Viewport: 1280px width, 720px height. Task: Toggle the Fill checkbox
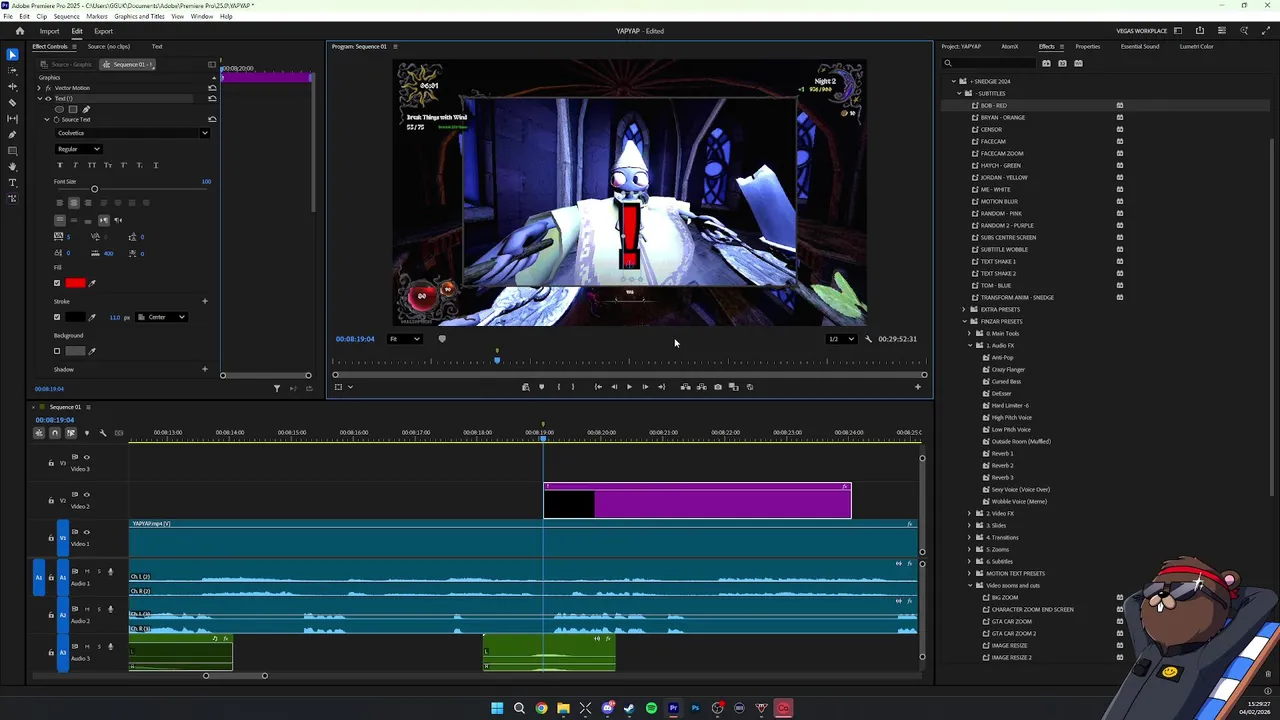click(57, 283)
